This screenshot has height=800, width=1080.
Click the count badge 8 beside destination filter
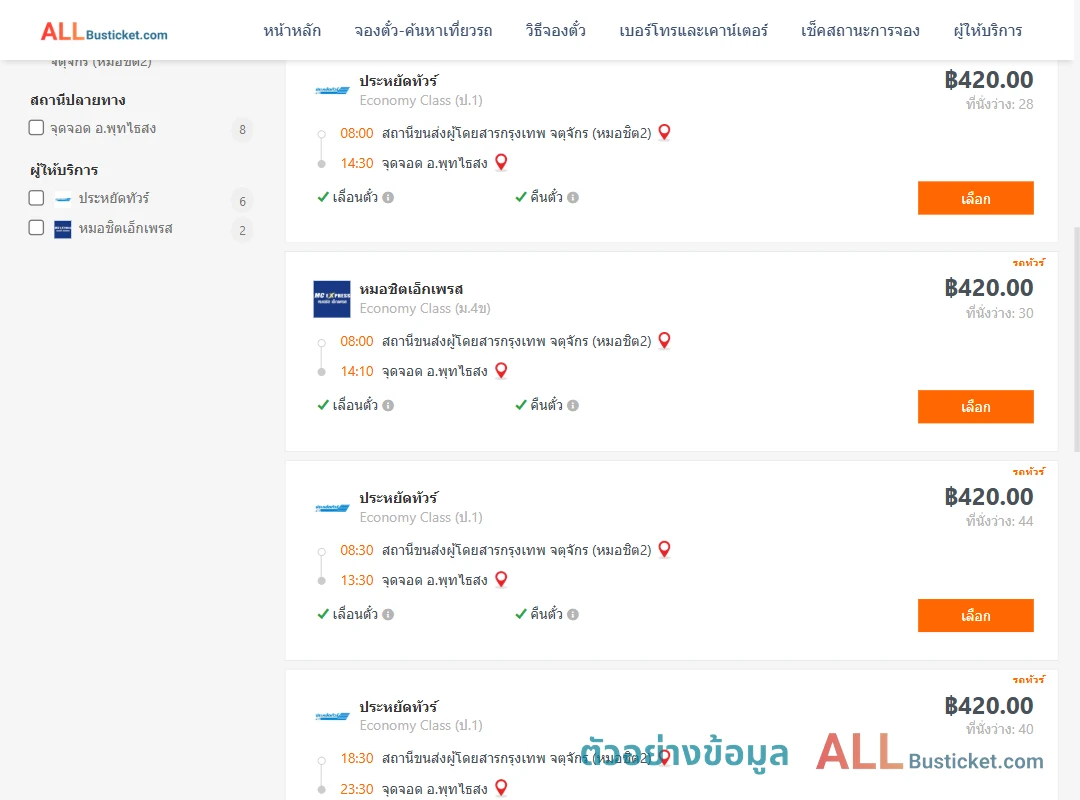(242, 130)
